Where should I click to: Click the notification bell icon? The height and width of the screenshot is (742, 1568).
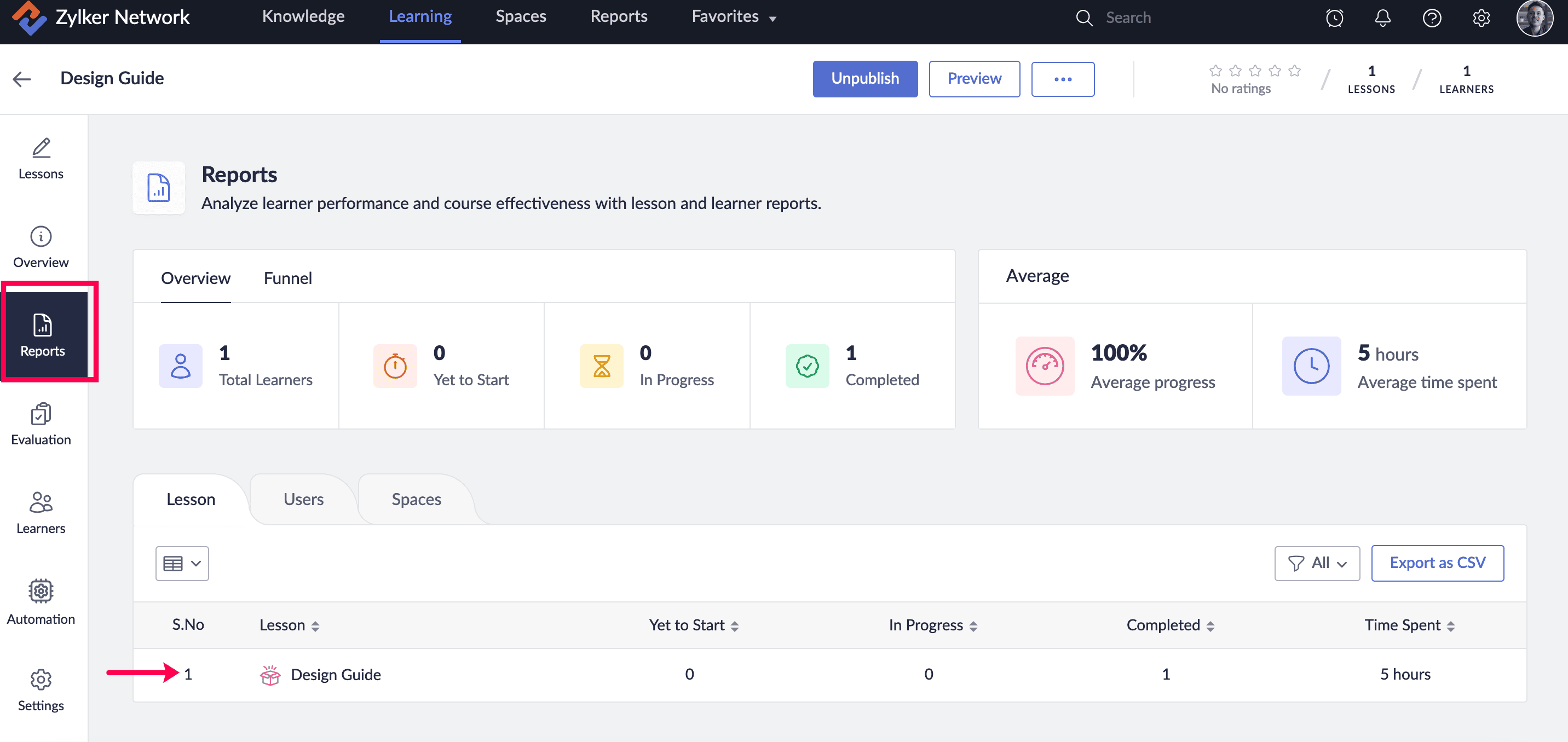(x=1382, y=18)
